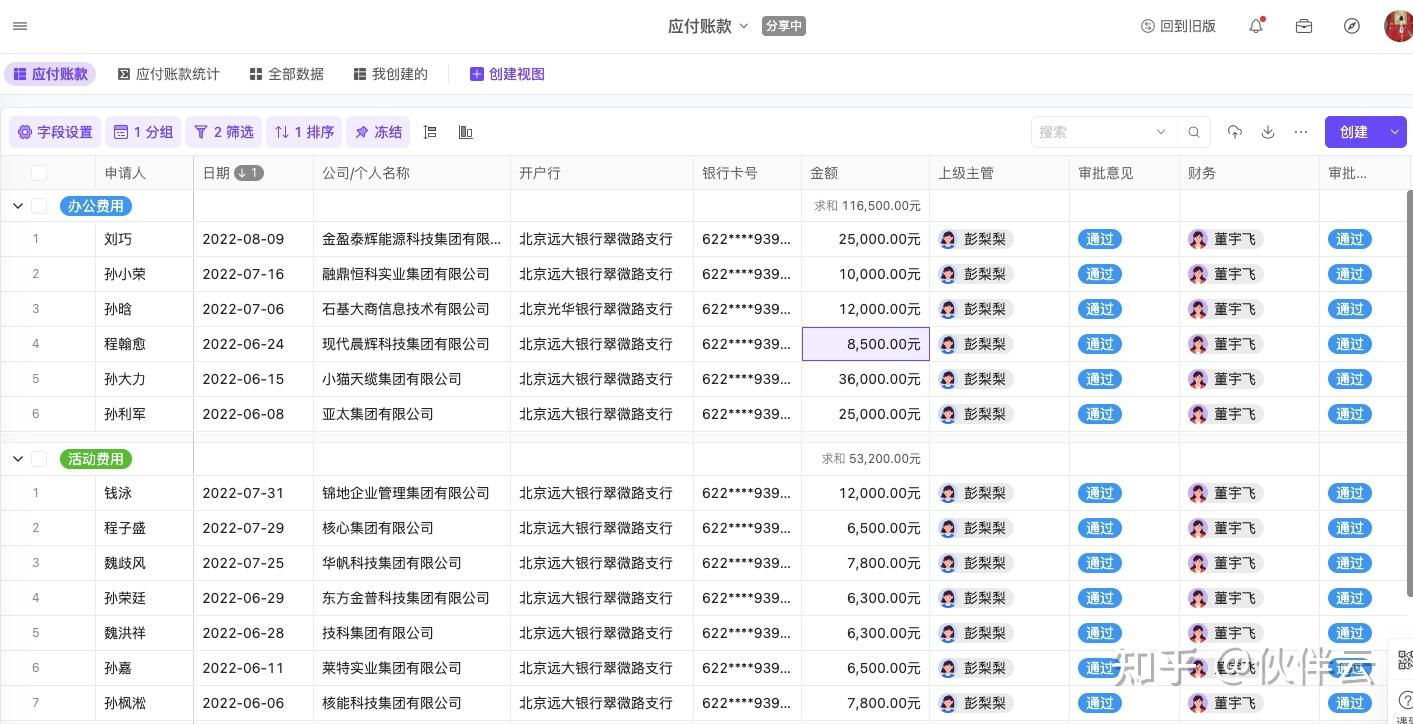This screenshot has width=1413, height=724.
Task: Collapse the 活动费用 group
Action: pyautogui.click(x=17, y=459)
